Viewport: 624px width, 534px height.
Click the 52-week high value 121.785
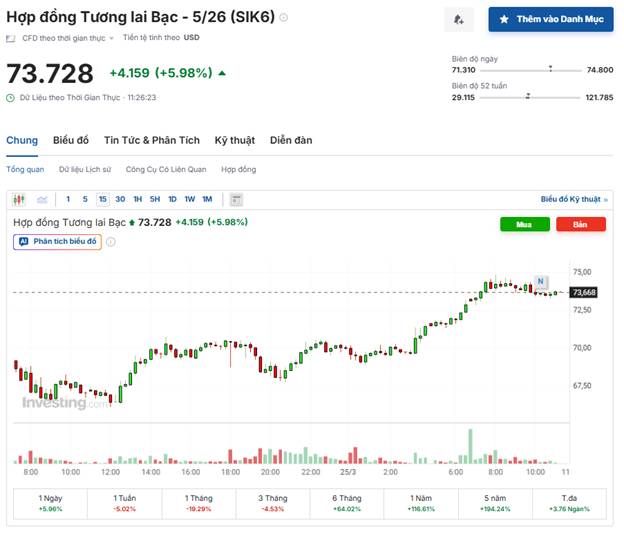599,97
